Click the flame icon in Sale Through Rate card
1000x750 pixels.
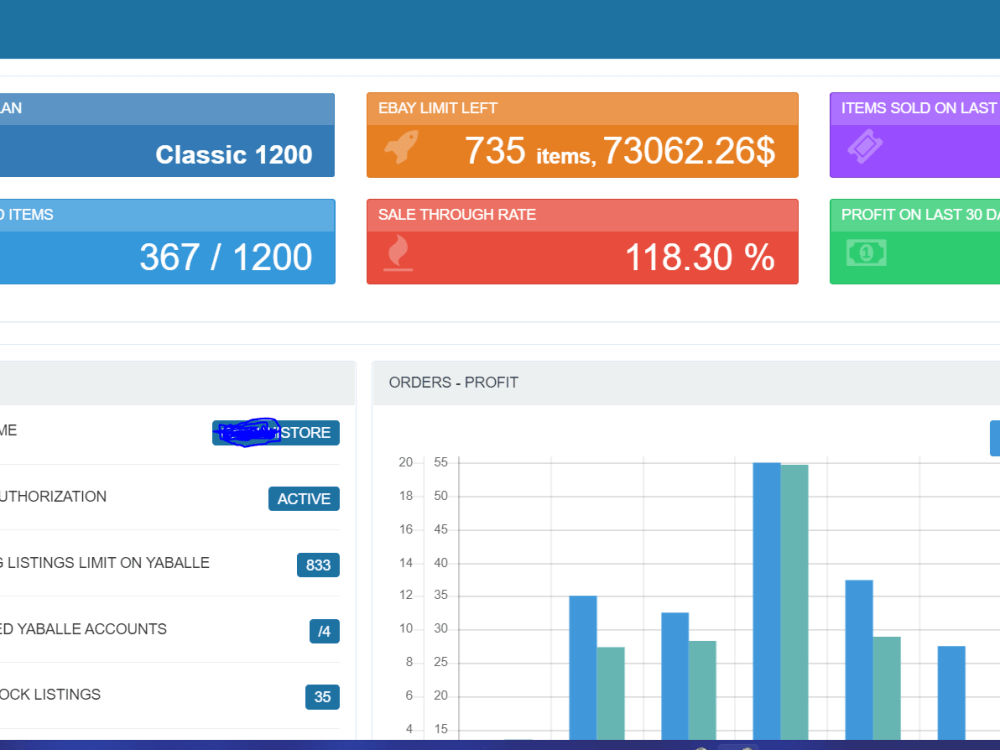(399, 253)
